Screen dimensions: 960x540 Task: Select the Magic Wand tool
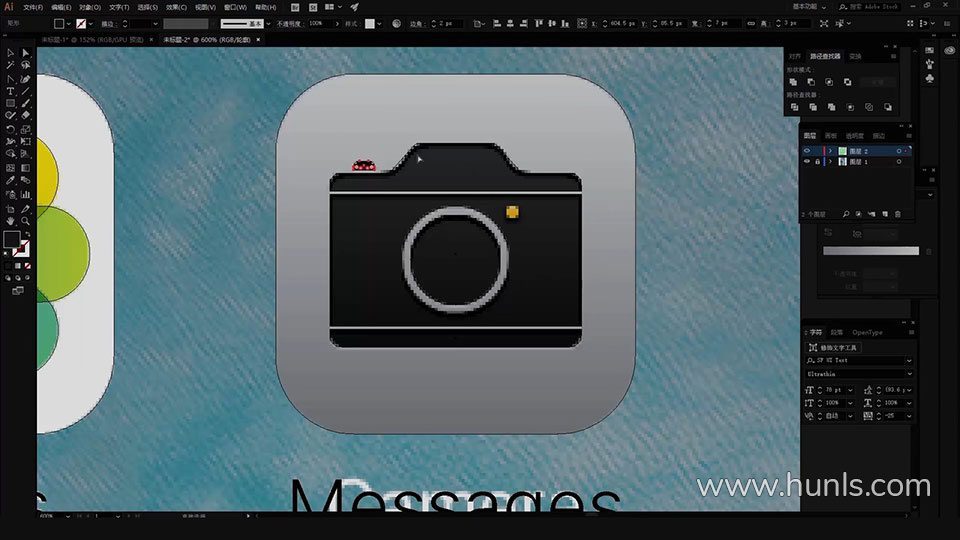click(x=10, y=66)
